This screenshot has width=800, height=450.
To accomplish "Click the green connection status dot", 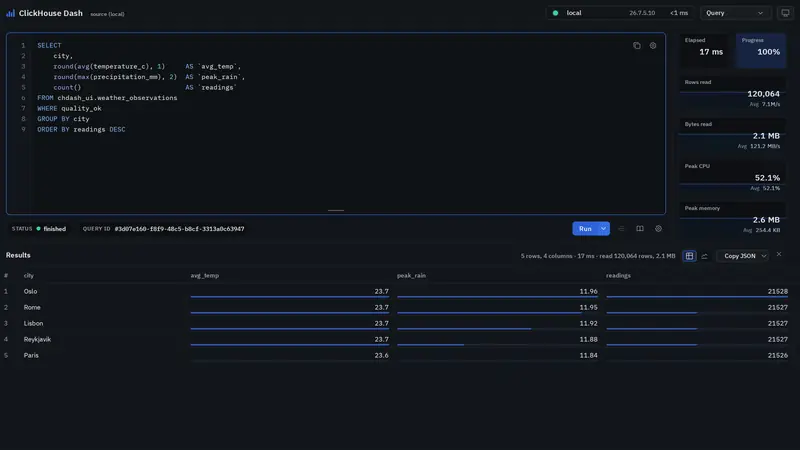I will click(x=556, y=13).
